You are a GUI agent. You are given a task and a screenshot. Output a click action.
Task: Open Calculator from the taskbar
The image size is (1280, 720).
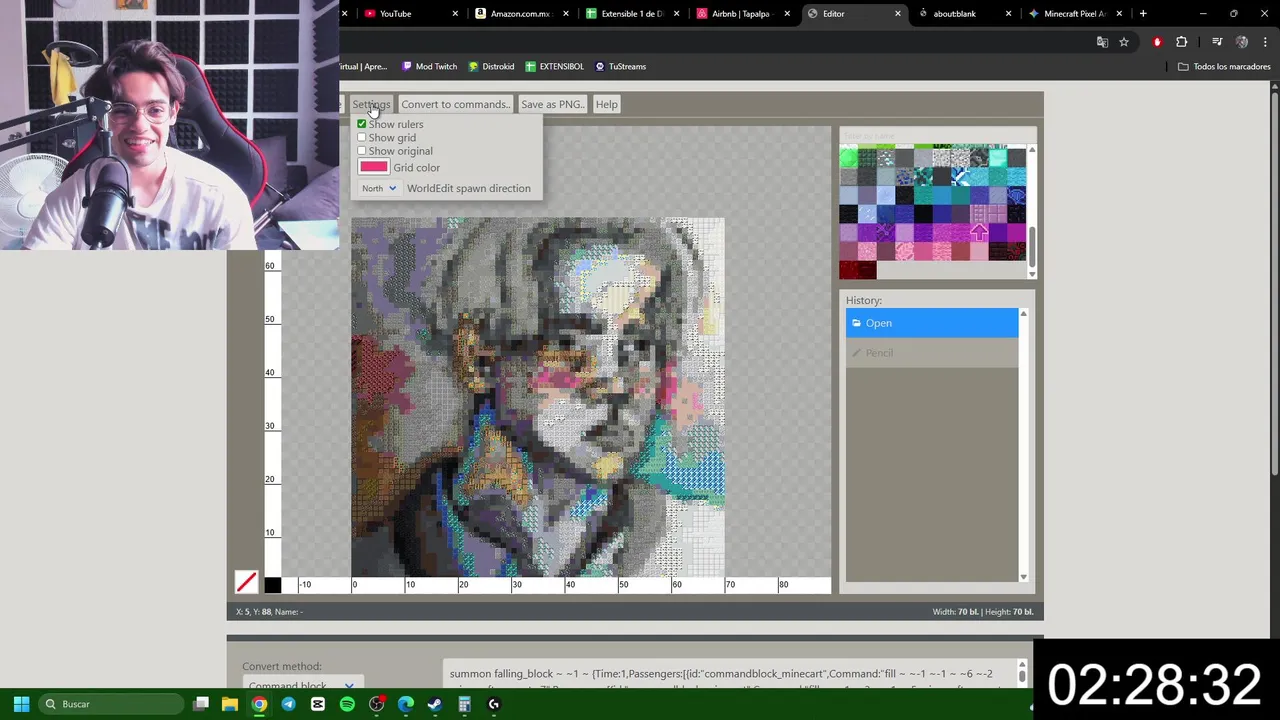pos(464,704)
